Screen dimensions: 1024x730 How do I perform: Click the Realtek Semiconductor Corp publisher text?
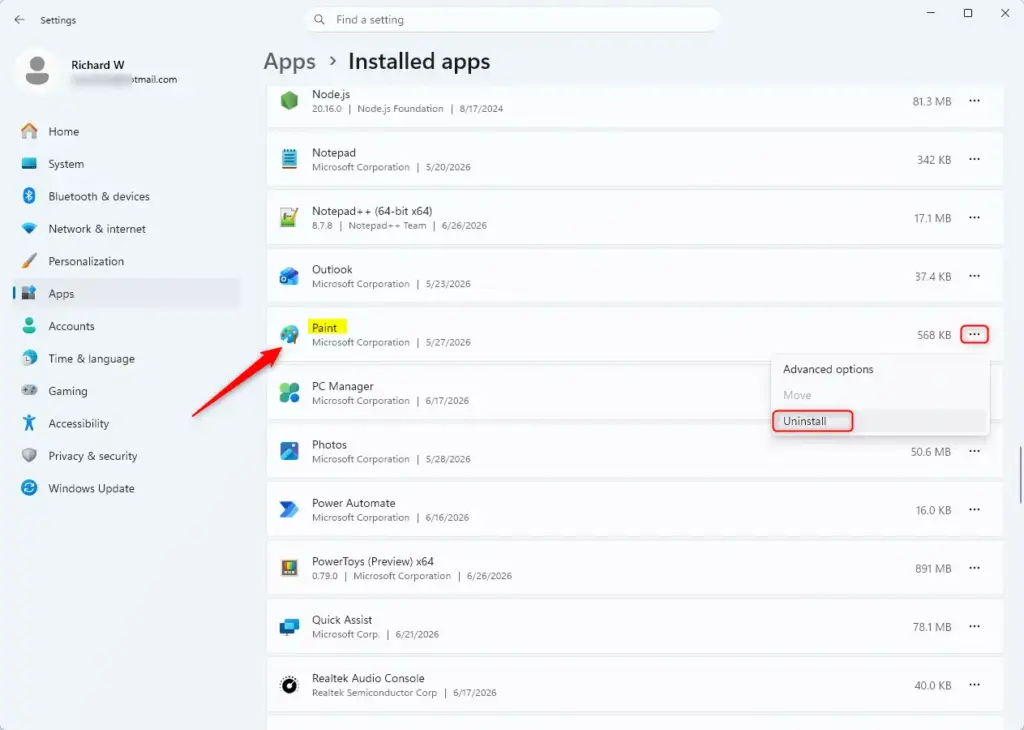374,693
